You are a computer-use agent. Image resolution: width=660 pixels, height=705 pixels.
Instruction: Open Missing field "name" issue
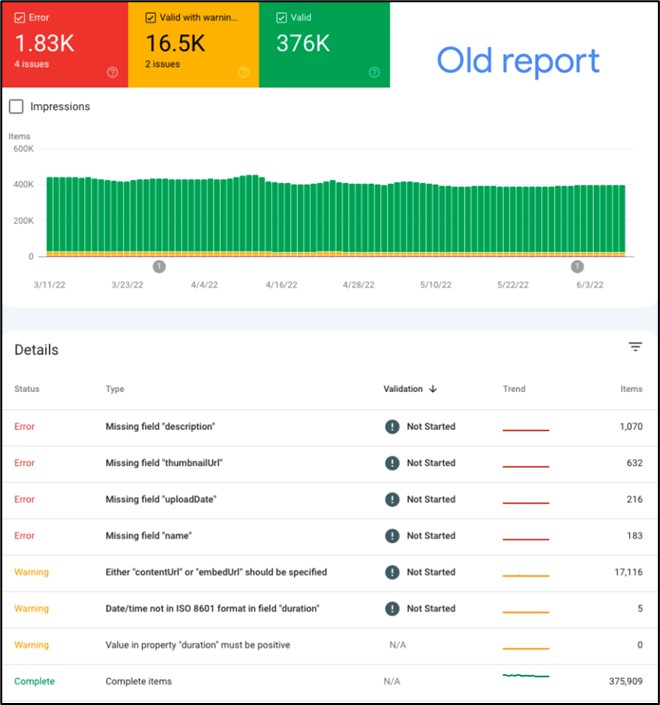[x=330, y=536]
